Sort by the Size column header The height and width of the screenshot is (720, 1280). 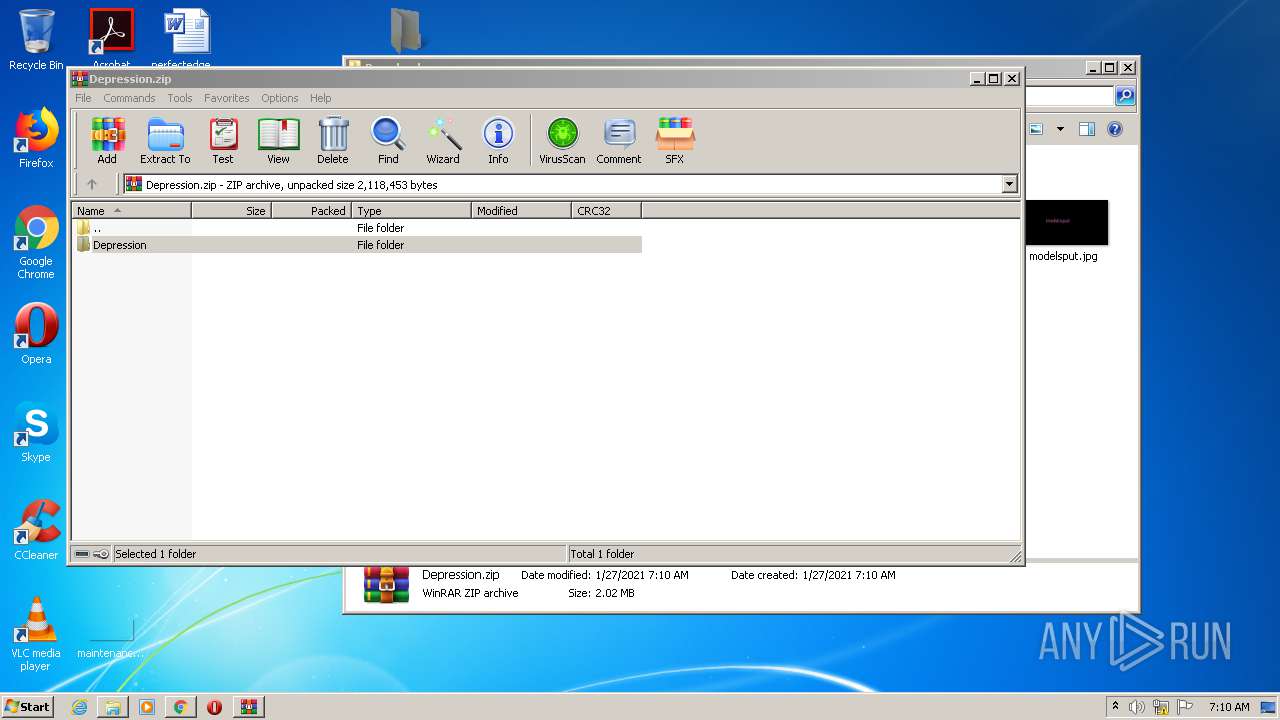(x=231, y=211)
